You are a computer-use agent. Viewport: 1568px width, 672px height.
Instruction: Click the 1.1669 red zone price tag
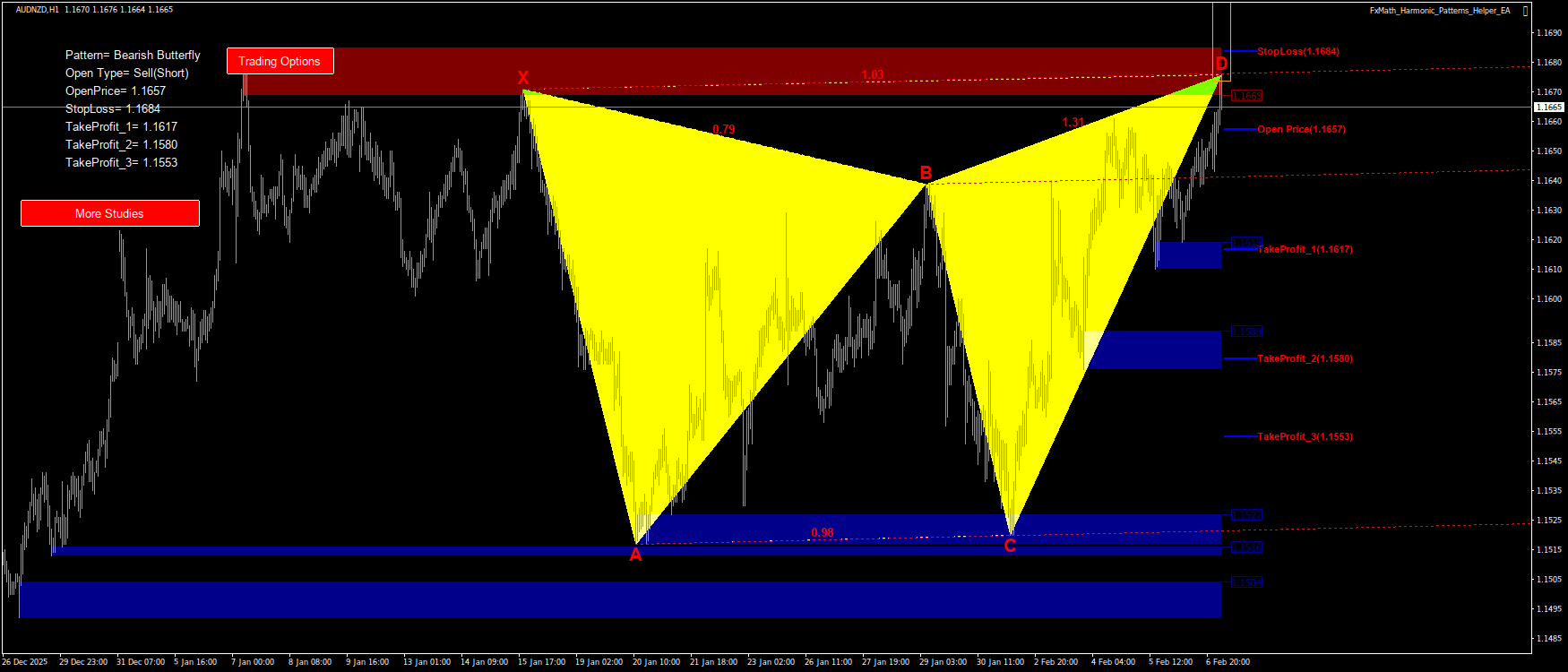(x=1246, y=96)
